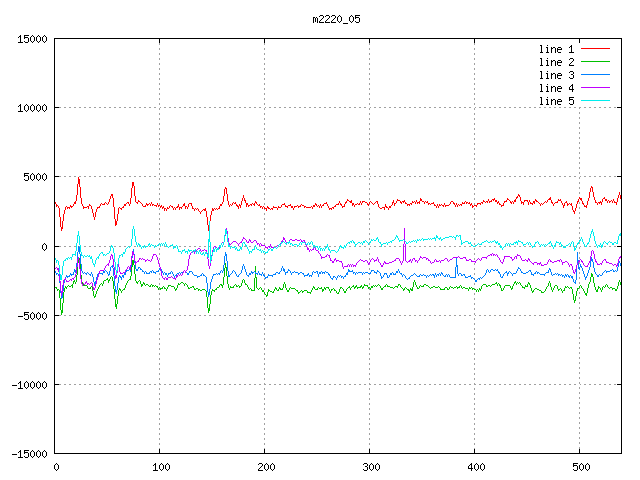Select the green line sample in legend
Image resolution: width=640 pixels, height=480 pixels.
595,62
